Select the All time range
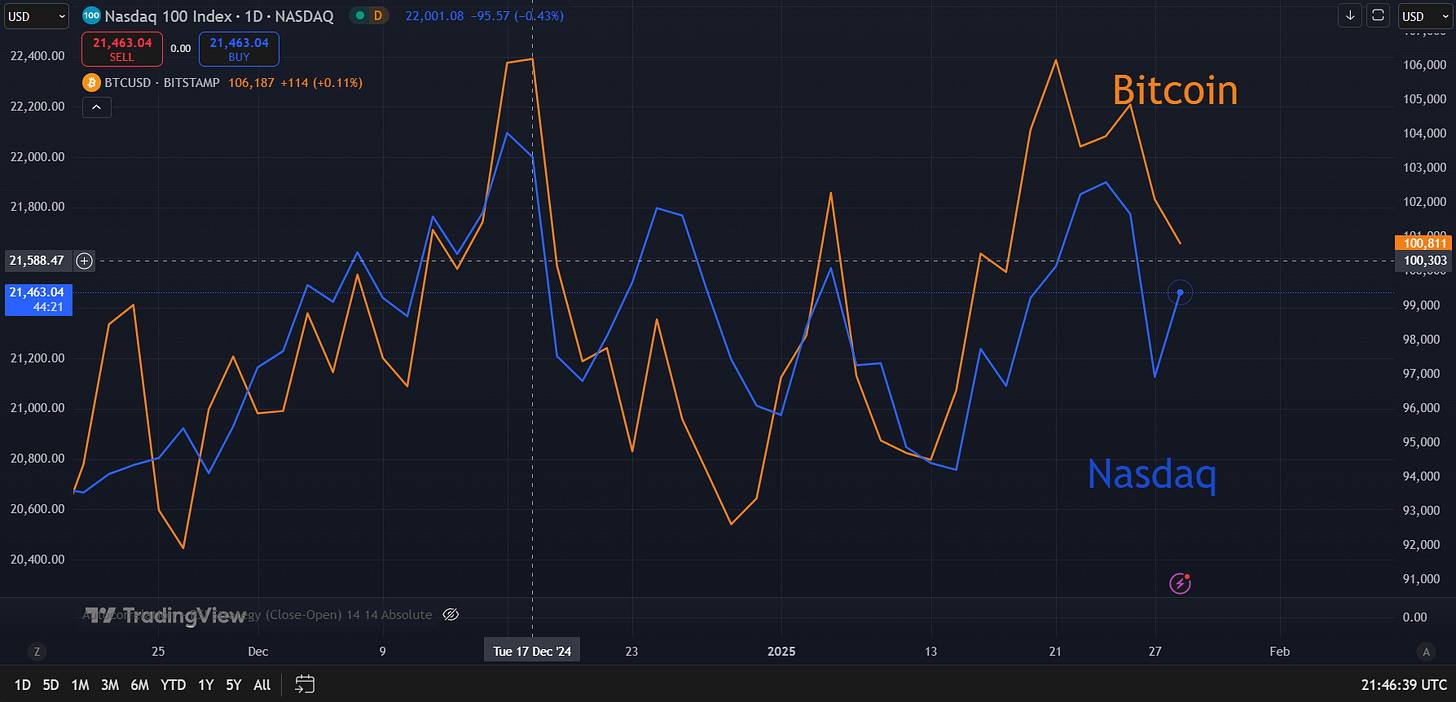 point(261,685)
